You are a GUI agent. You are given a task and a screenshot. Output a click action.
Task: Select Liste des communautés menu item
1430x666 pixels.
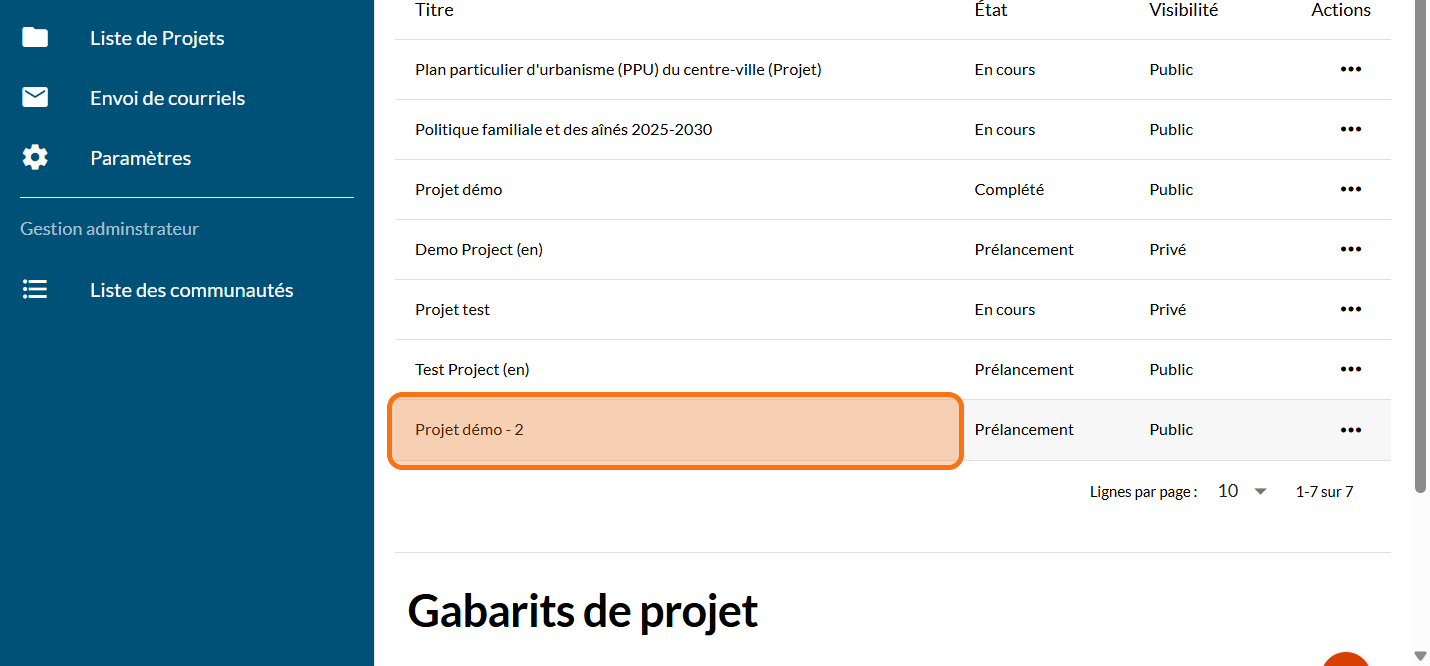[x=191, y=290]
